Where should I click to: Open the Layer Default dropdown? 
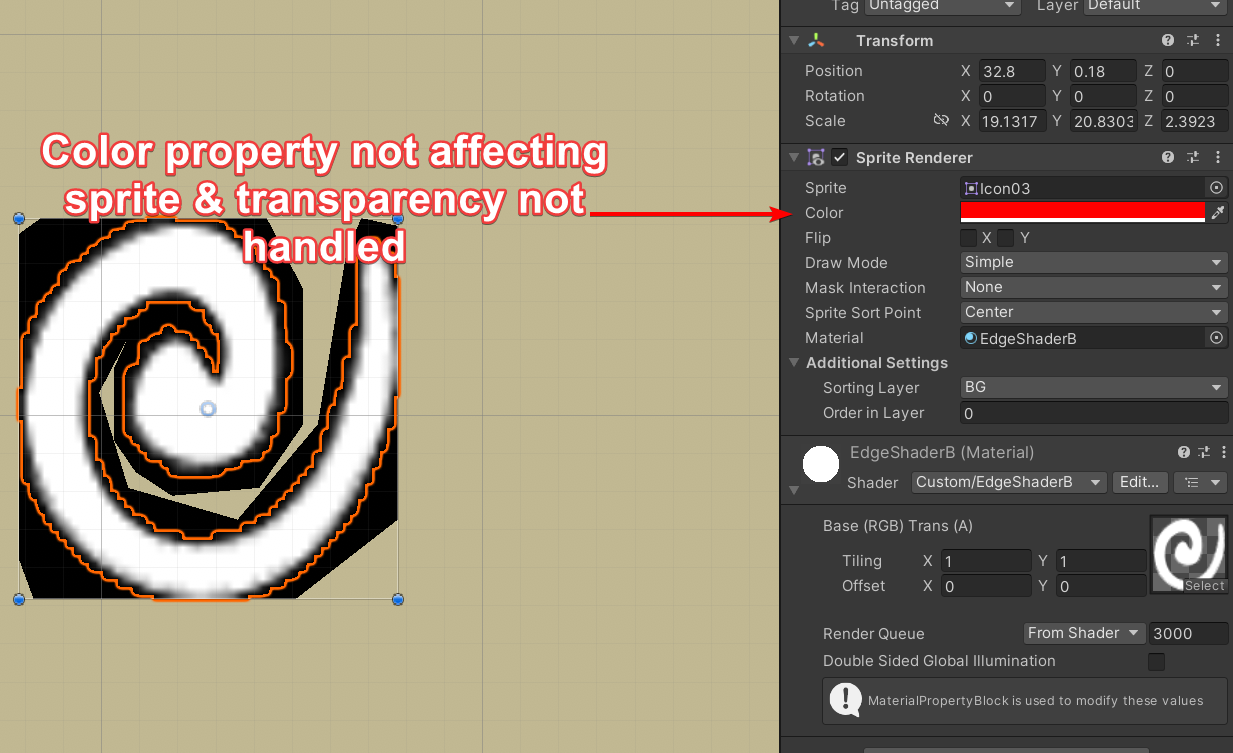point(1154,6)
